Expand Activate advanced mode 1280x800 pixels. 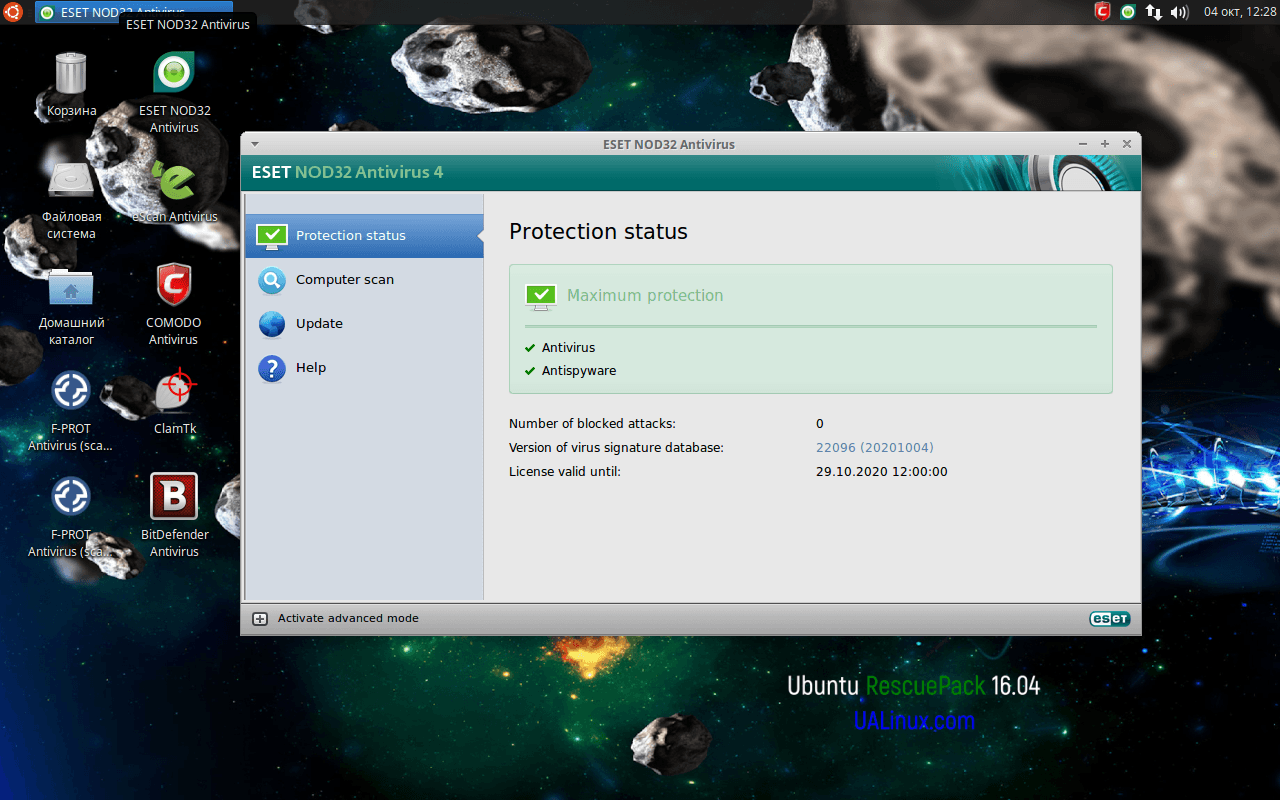336,618
